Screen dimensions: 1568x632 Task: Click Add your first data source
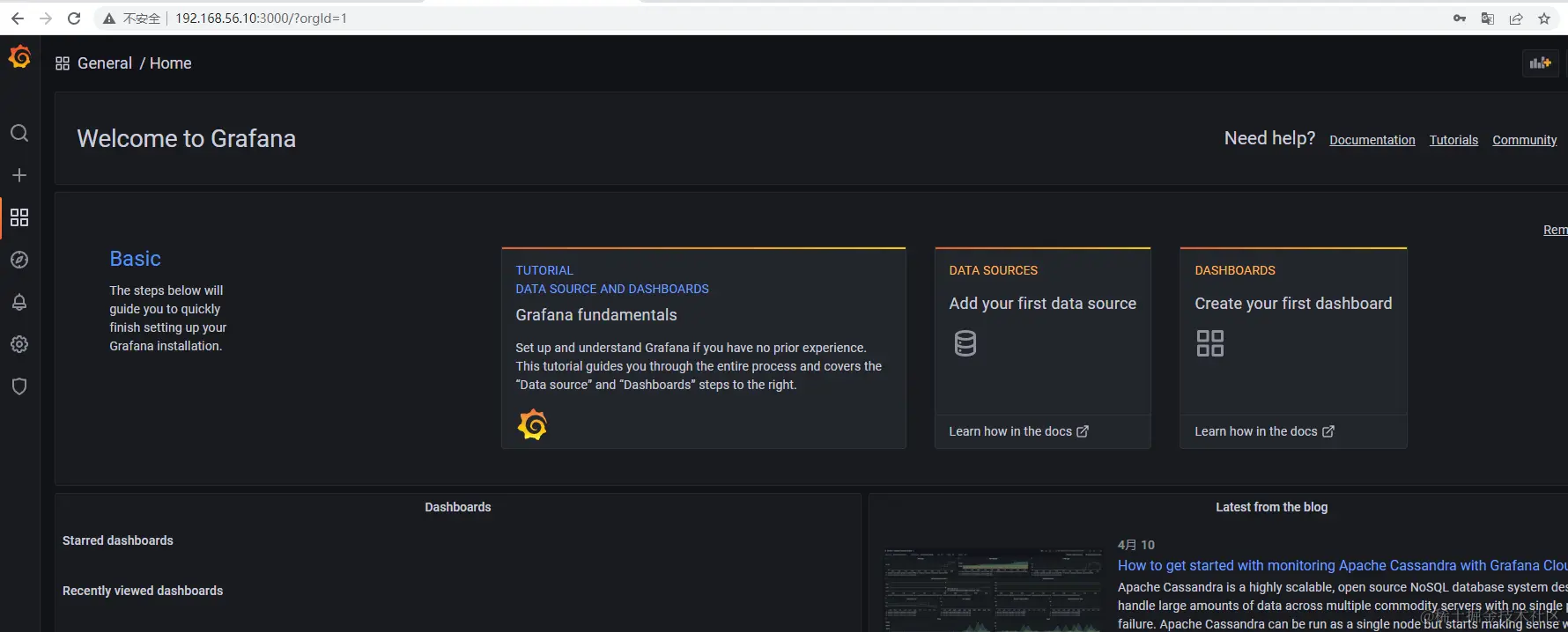pyautogui.click(x=1043, y=304)
